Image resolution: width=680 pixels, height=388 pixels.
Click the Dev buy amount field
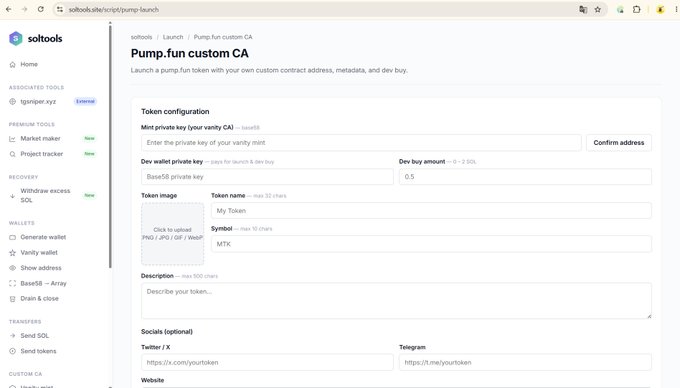click(x=525, y=177)
